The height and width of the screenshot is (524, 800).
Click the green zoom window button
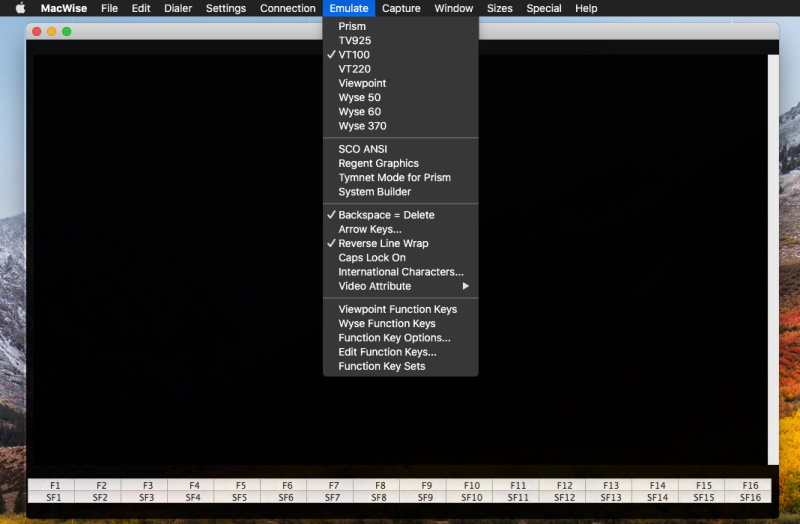click(66, 32)
